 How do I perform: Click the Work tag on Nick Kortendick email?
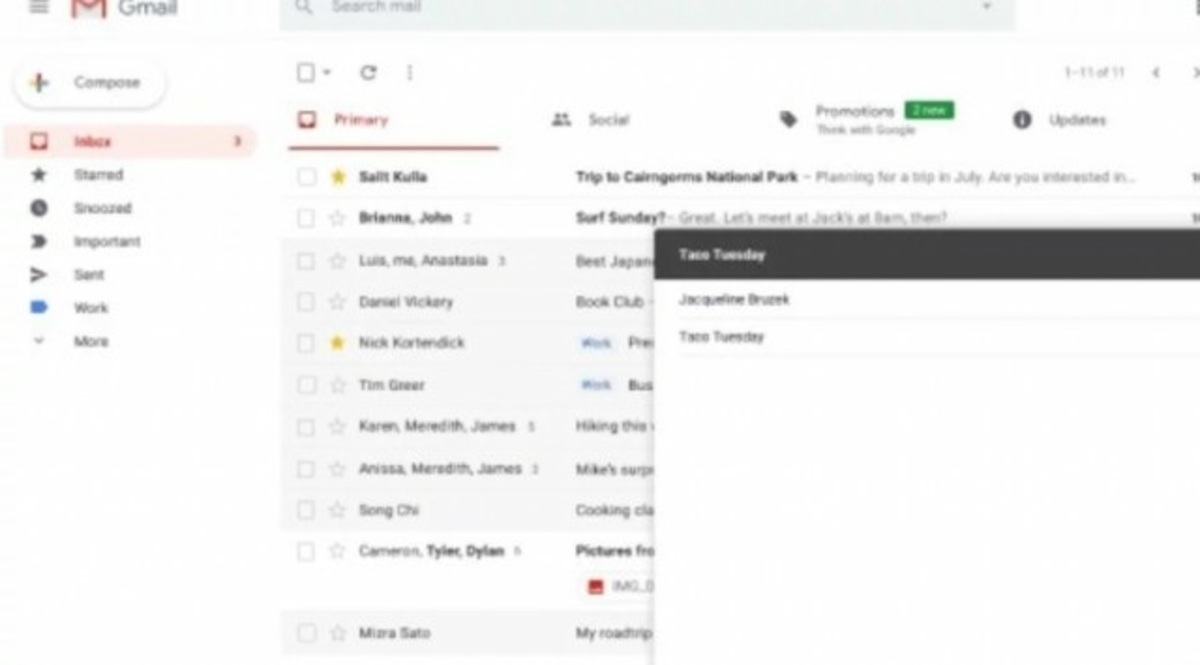596,343
